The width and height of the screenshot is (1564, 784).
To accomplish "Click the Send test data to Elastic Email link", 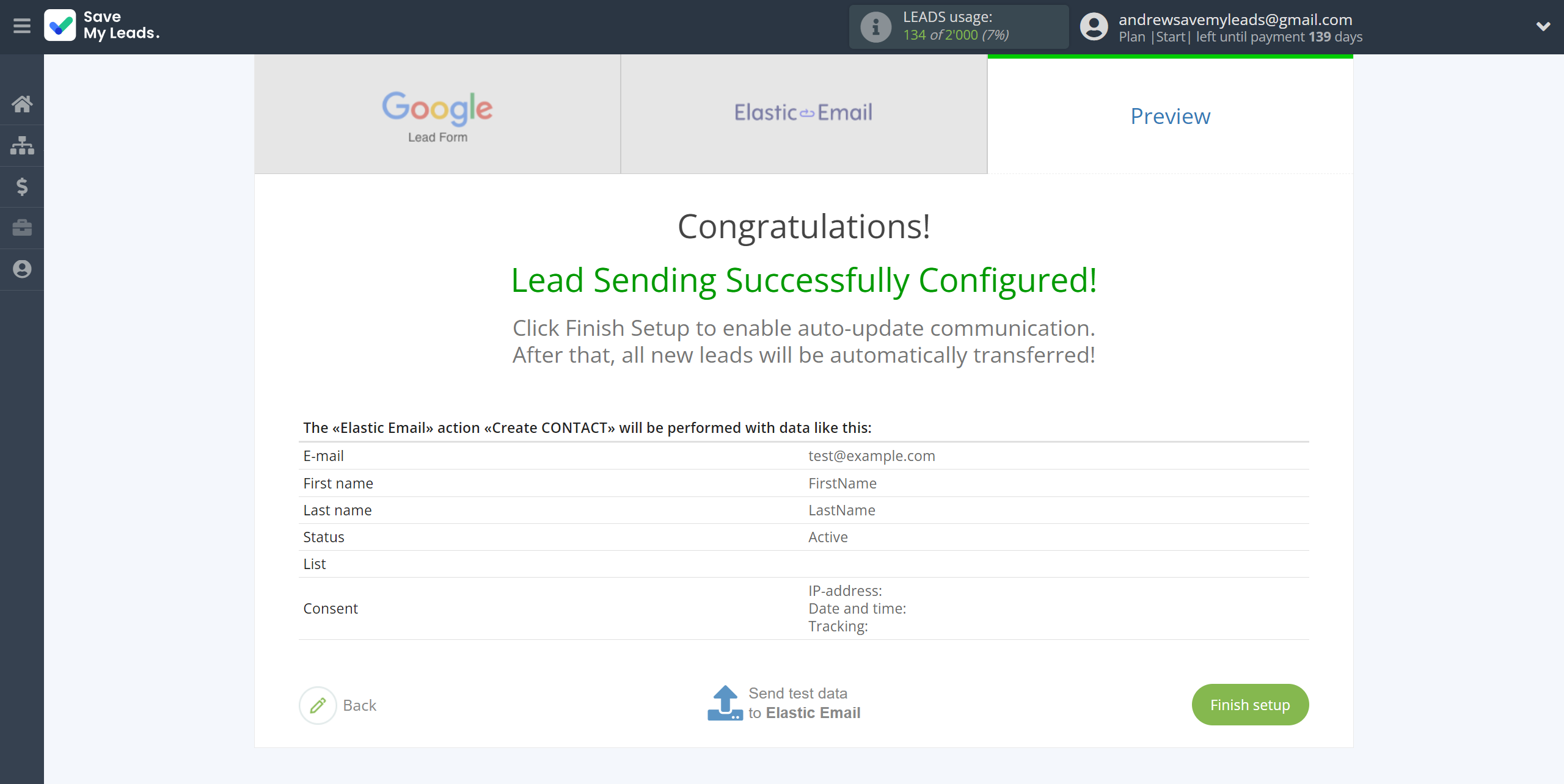I will (781, 703).
